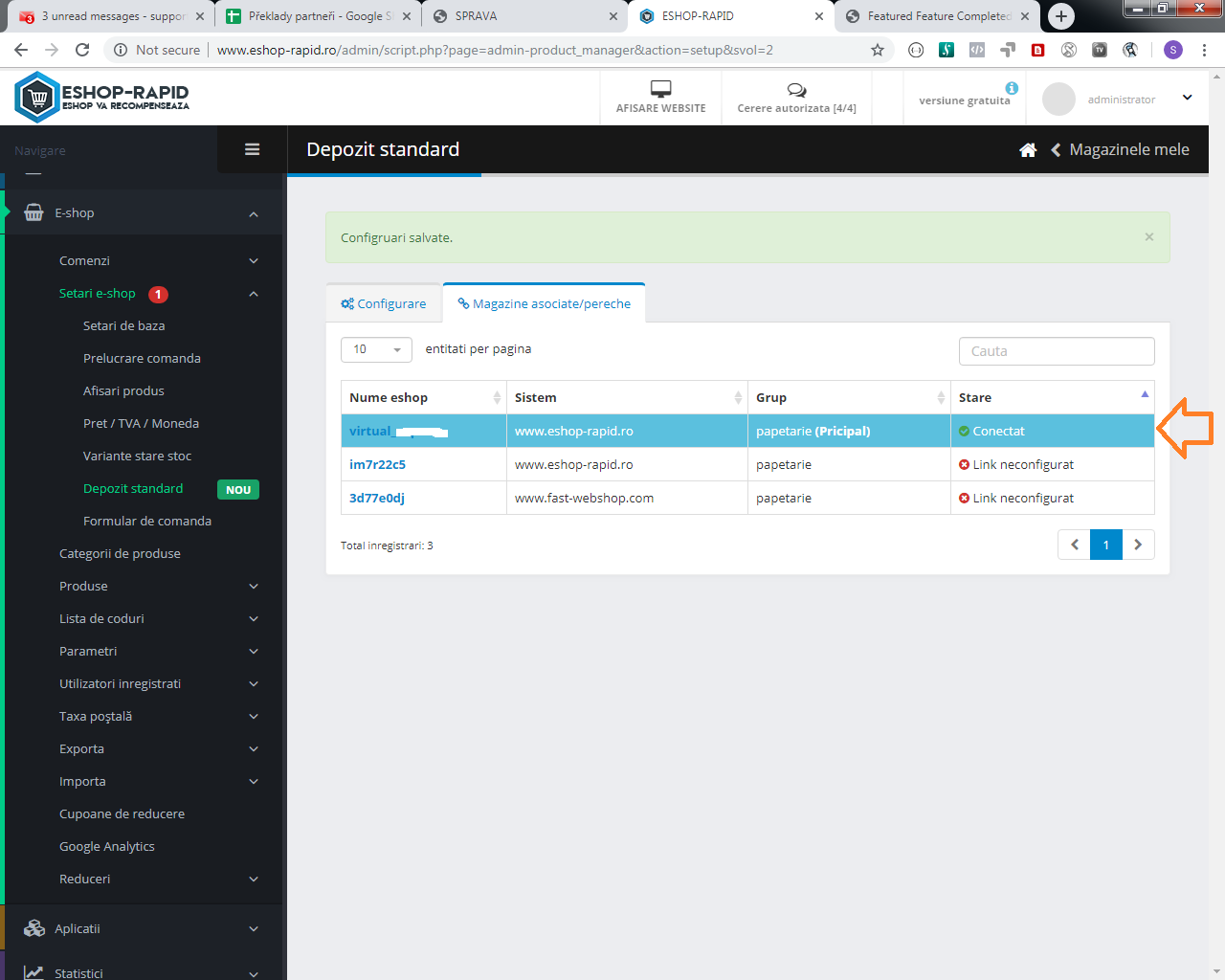Image resolution: width=1225 pixels, height=980 pixels.
Task: Open Chrome three-dot menu
Action: pos(1204,50)
